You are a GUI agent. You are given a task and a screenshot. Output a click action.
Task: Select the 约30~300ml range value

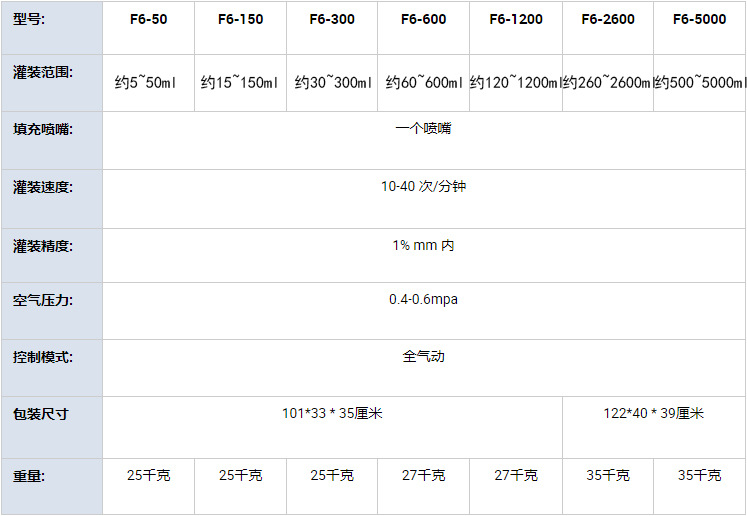[x=333, y=82]
